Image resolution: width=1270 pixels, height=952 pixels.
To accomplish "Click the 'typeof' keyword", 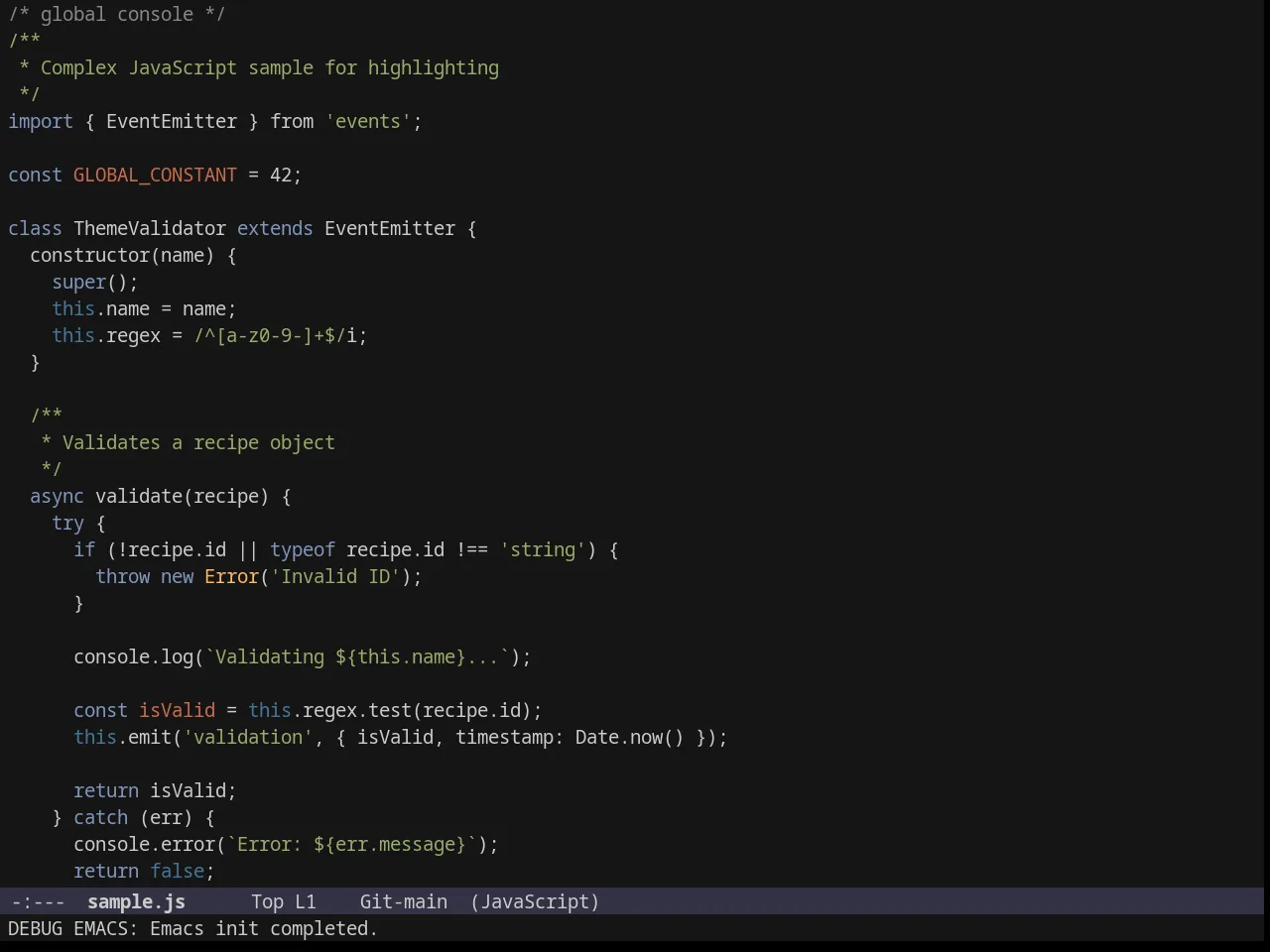I will coord(303,549).
